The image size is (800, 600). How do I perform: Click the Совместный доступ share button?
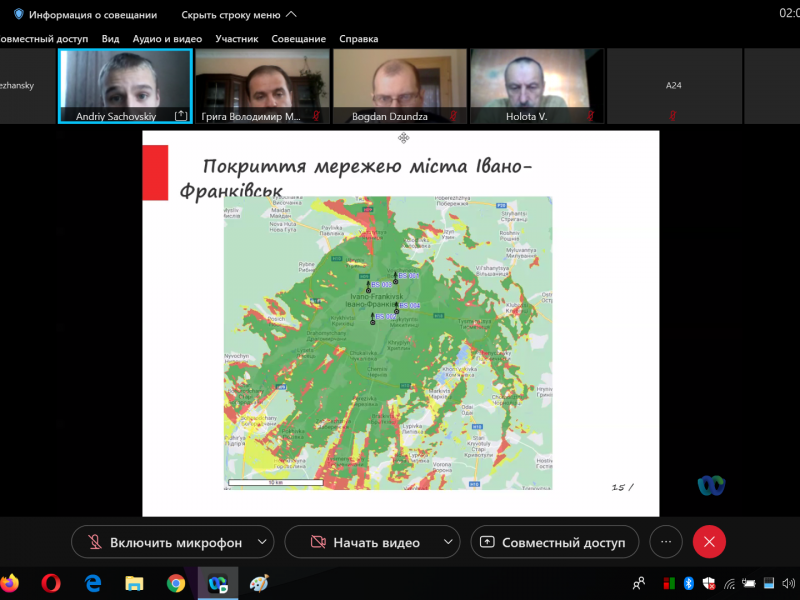point(554,542)
